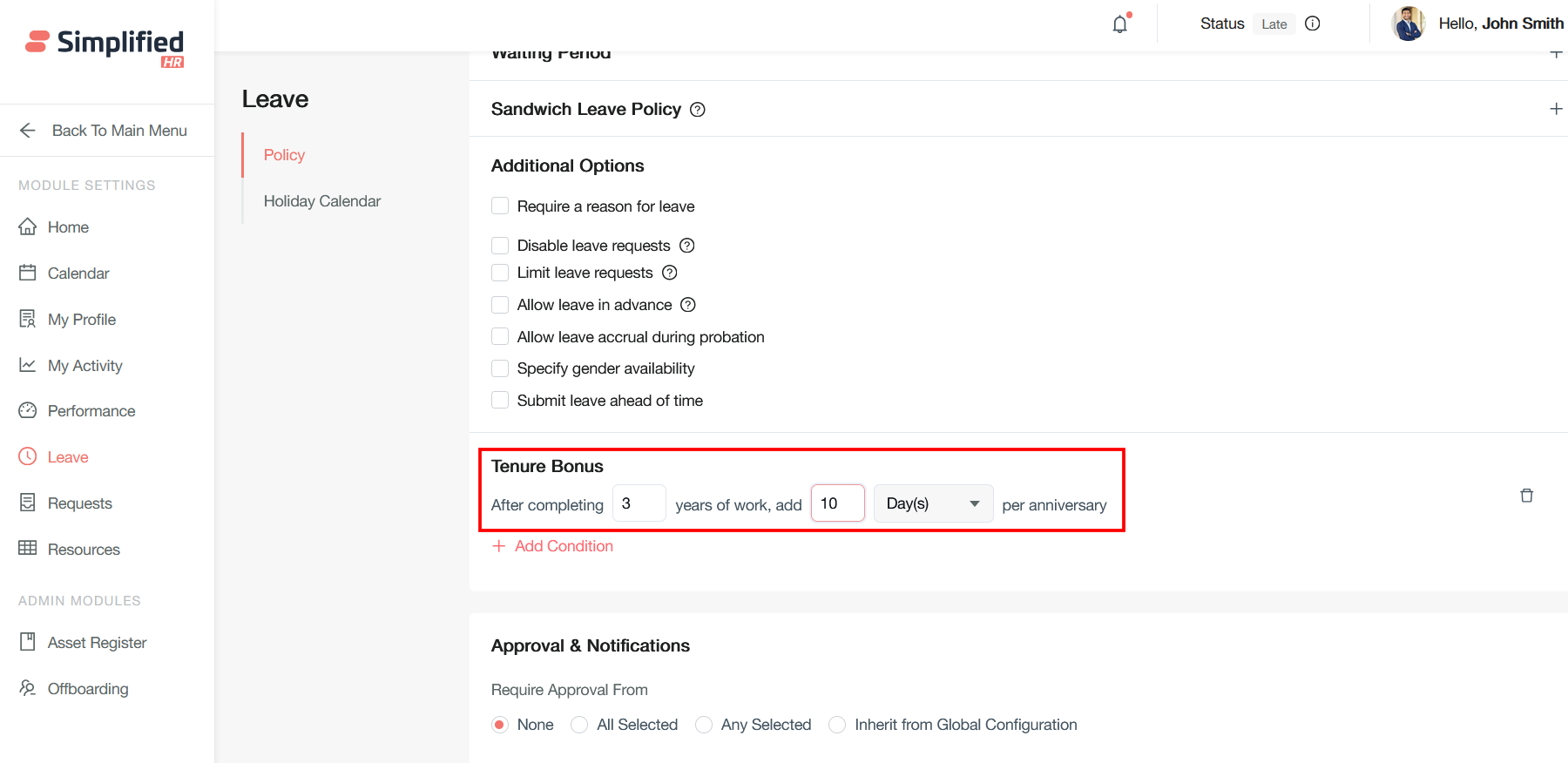Open the Day(s) unit dropdown
This screenshot has width=1568, height=763.
932,503
